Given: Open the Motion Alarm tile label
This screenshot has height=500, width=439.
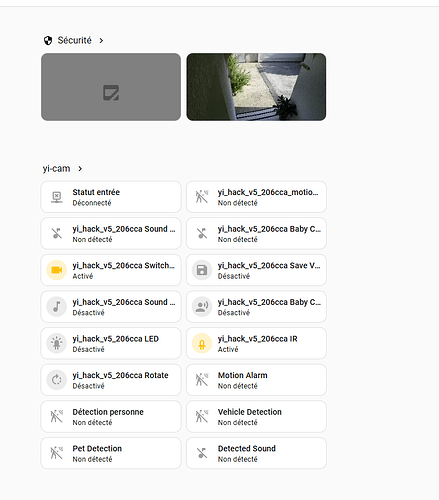Looking at the screenshot, I should (x=243, y=375).
